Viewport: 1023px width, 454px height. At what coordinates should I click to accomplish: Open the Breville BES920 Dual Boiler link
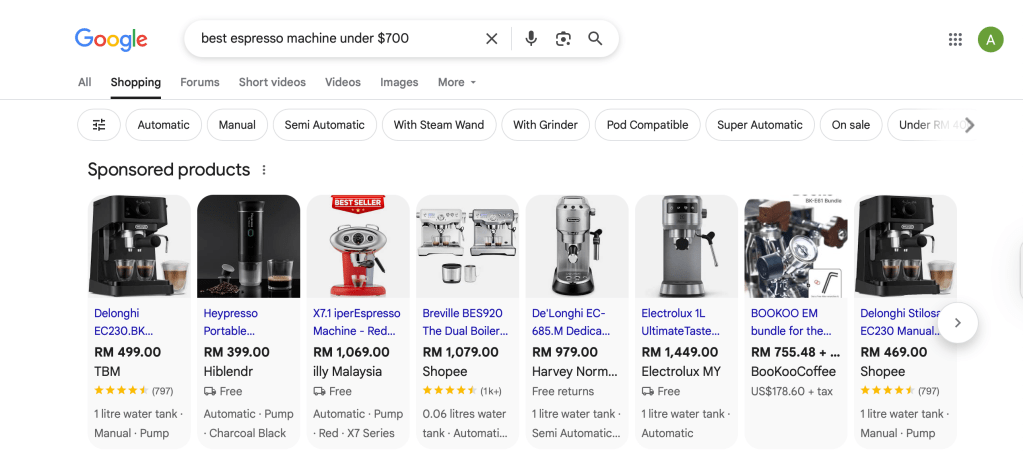tap(462, 322)
